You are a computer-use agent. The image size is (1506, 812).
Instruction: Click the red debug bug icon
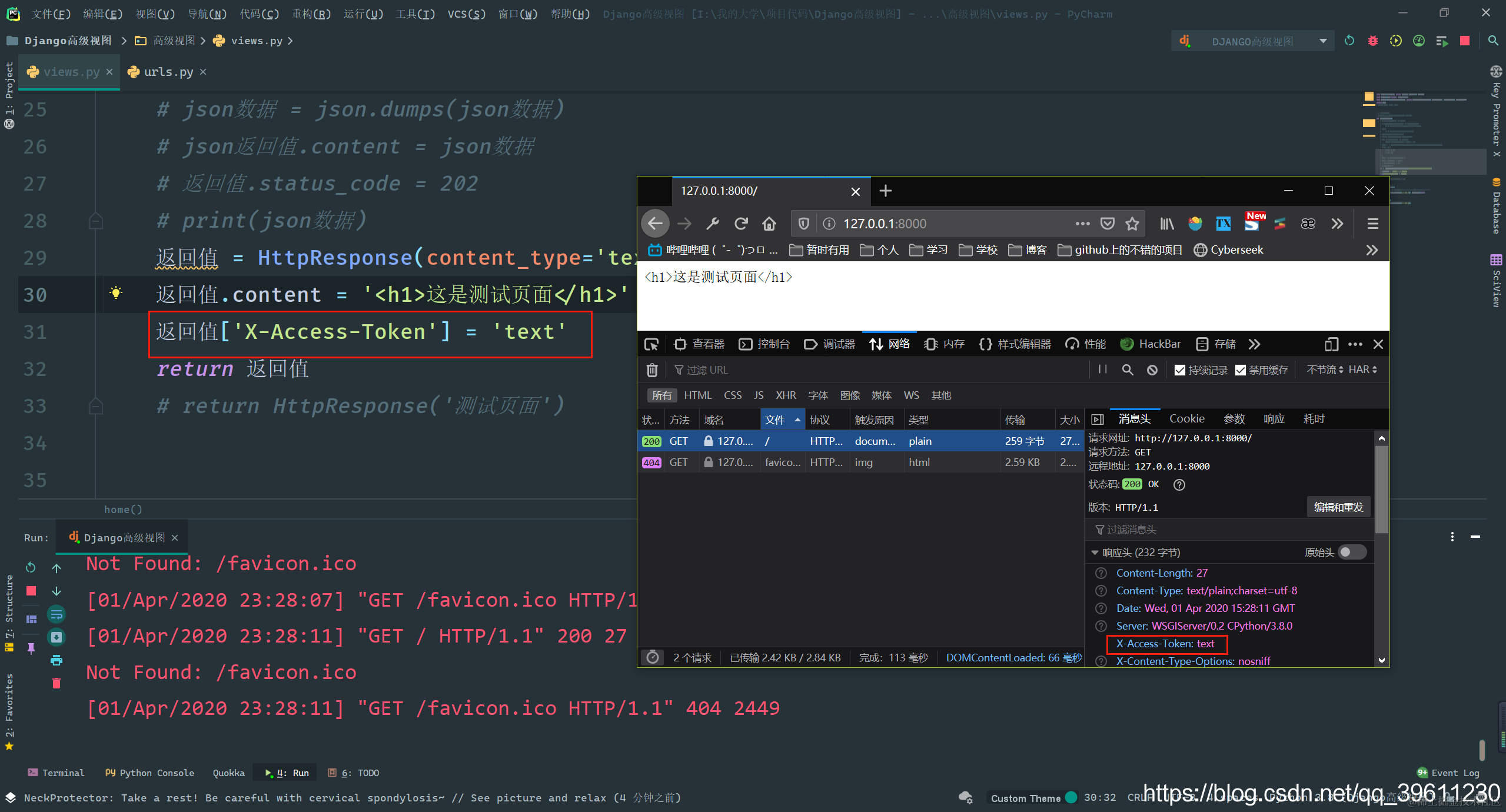tap(1373, 41)
